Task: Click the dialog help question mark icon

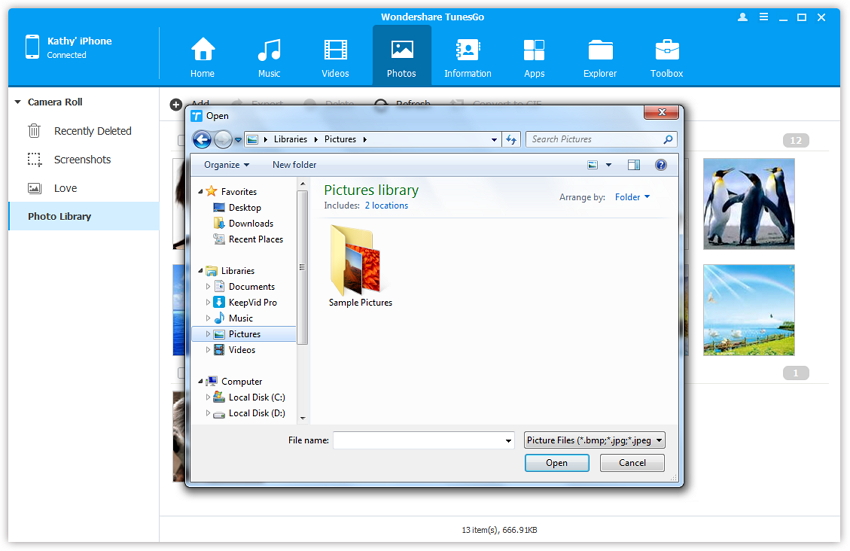Action: pos(661,165)
